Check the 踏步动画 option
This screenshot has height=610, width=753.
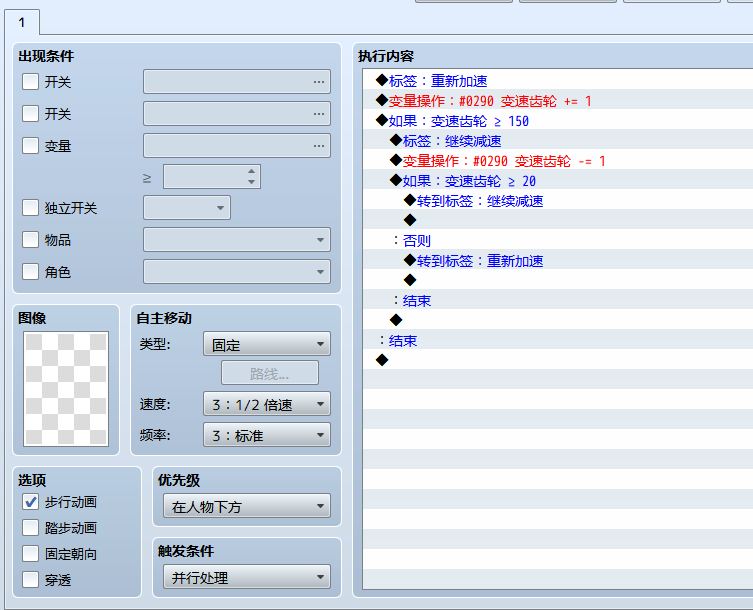30,527
